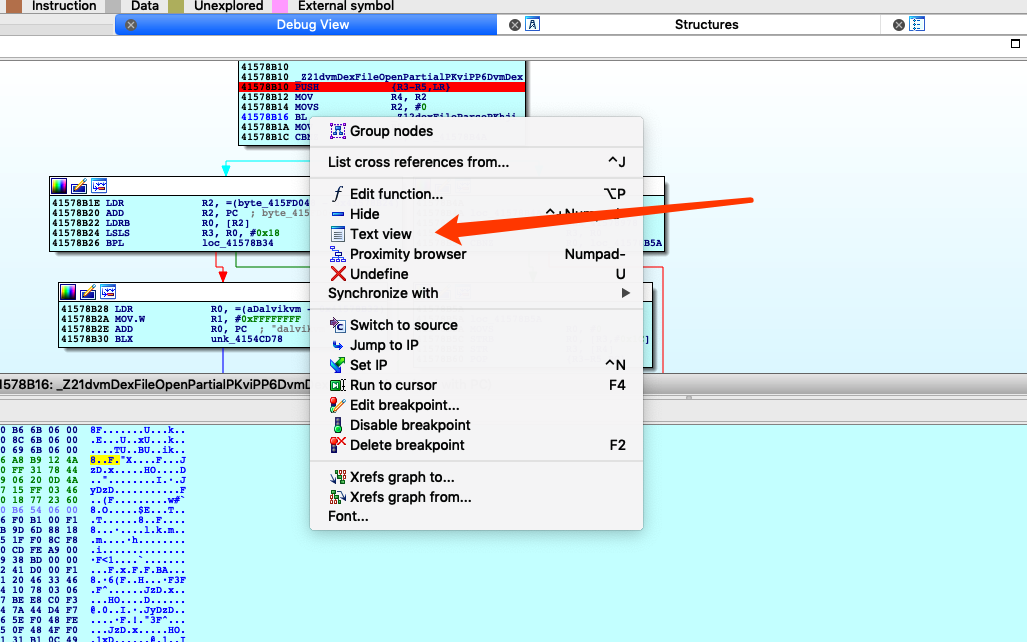Edit node text on LDR R2 block

[79, 186]
